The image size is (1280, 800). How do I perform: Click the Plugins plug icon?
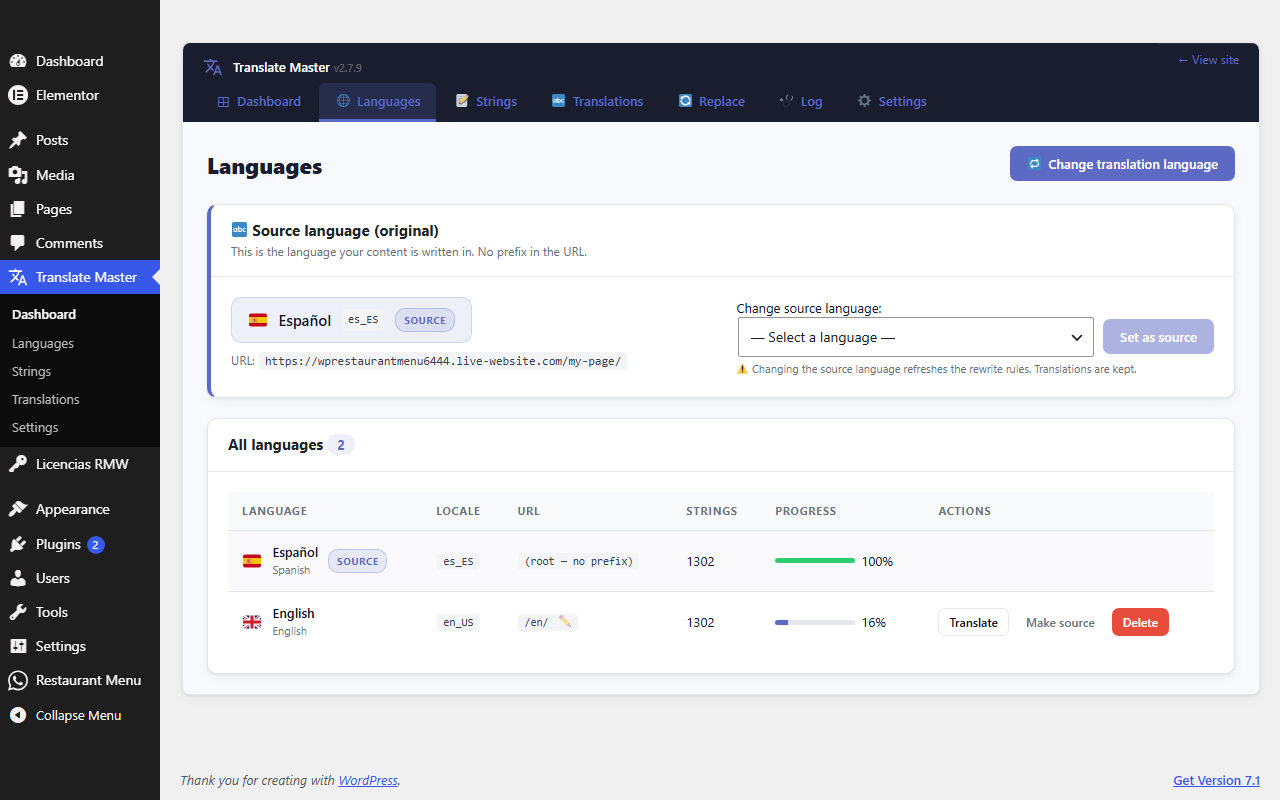click(x=18, y=544)
